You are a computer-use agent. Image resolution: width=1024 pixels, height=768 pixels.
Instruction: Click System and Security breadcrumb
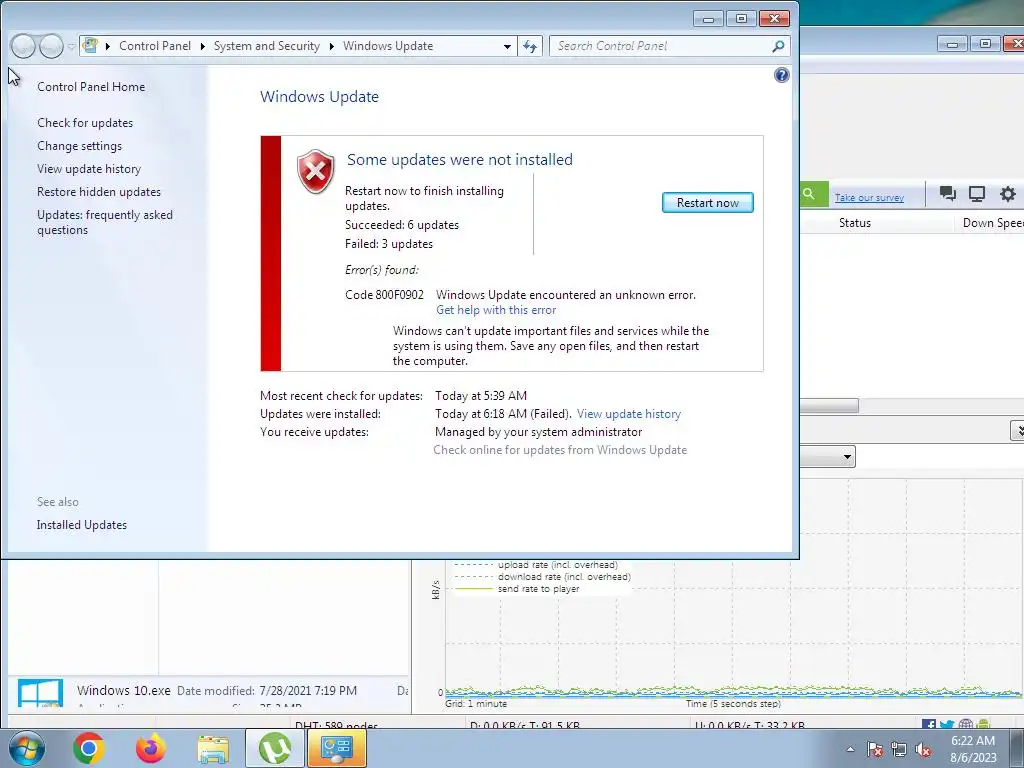(266, 46)
